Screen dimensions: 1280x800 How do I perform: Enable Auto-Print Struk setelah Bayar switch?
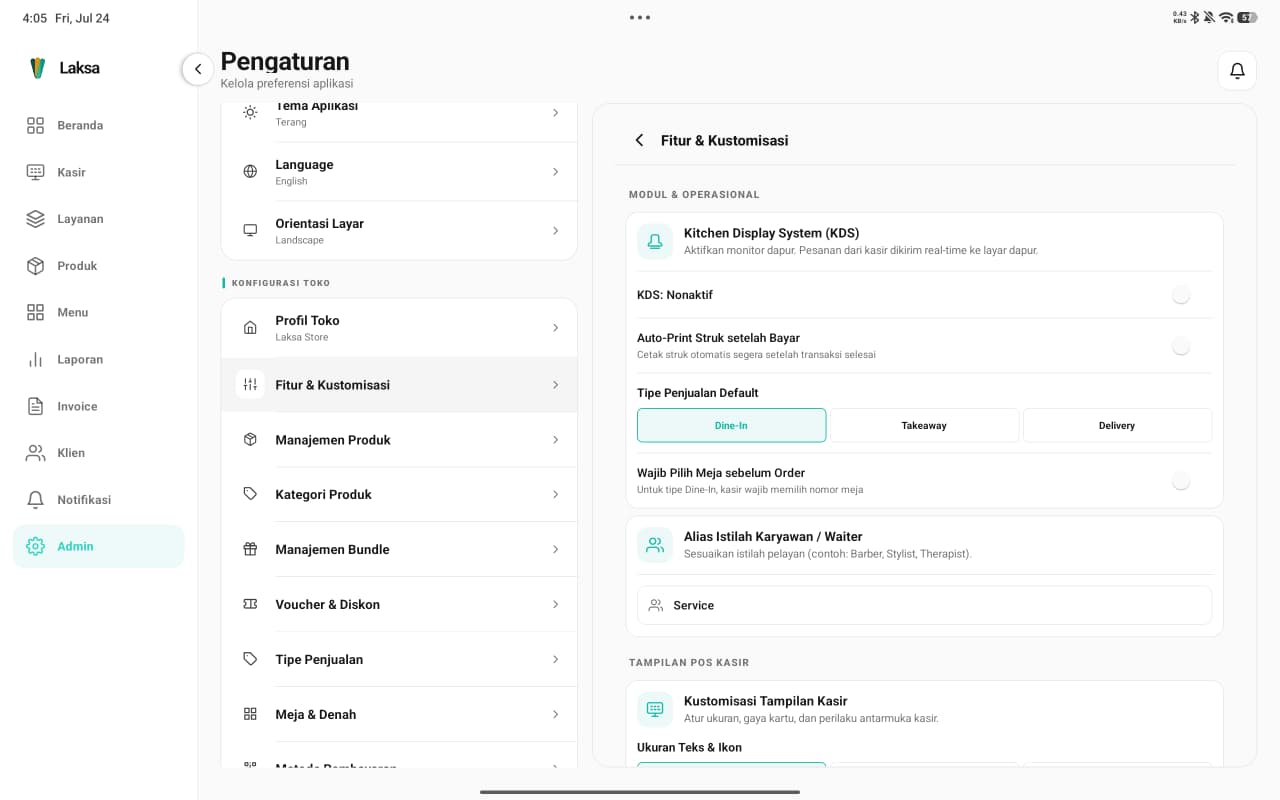pos(1181,346)
